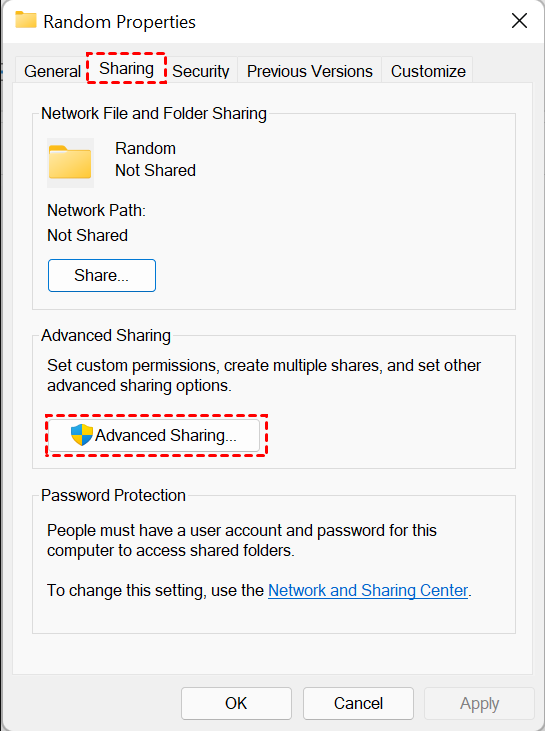Select the Not Shared text under Network Path
Screen dimensions: 545x731
pos(87,235)
